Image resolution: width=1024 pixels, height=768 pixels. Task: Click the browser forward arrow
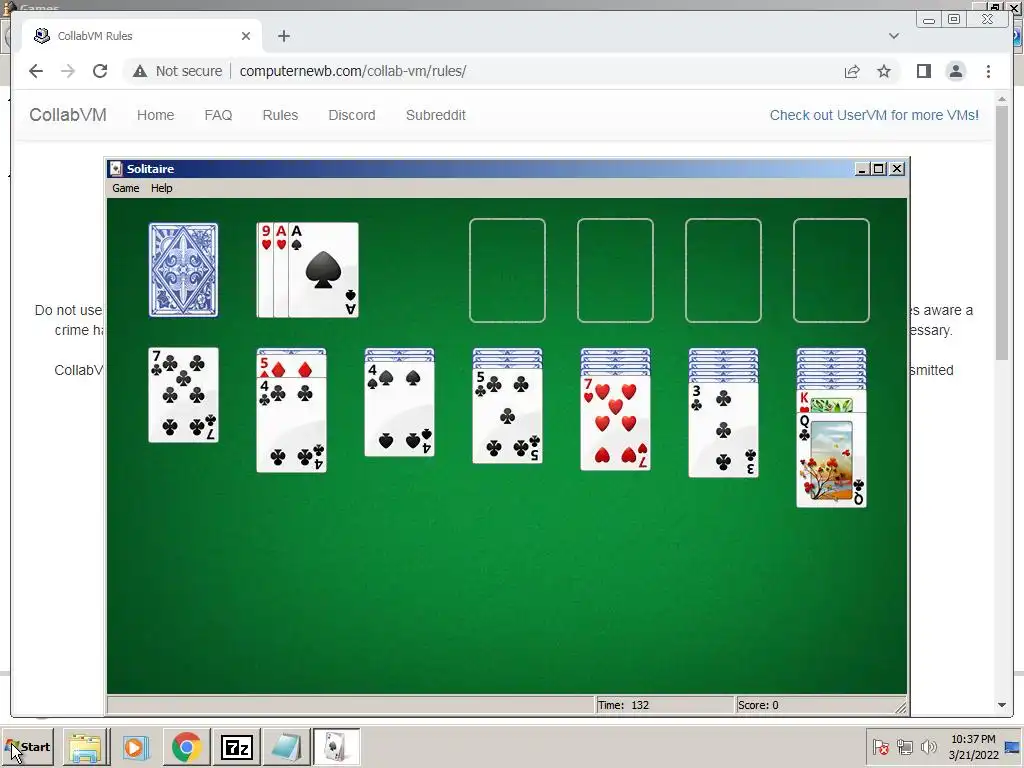(68, 71)
